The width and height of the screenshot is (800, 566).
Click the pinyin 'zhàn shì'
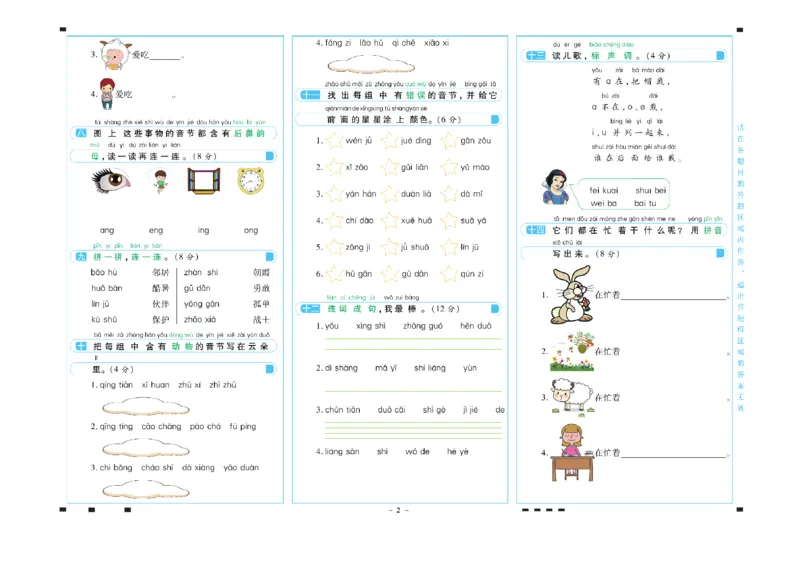(201, 272)
